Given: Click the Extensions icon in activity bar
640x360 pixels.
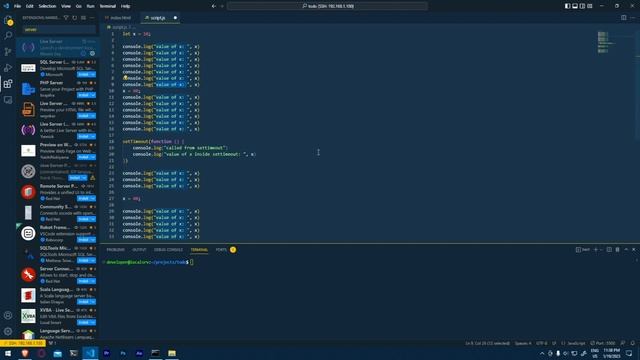Looking at the screenshot, I should pos(8,84).
